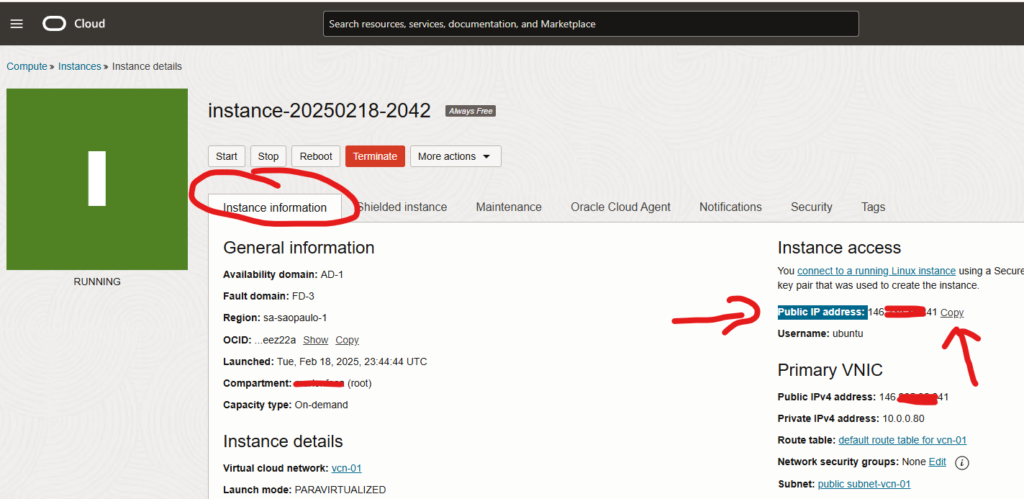This screenshot has height=499, width=1024.
Task: Click the Instance access heading
Action: tap(839, 248)
